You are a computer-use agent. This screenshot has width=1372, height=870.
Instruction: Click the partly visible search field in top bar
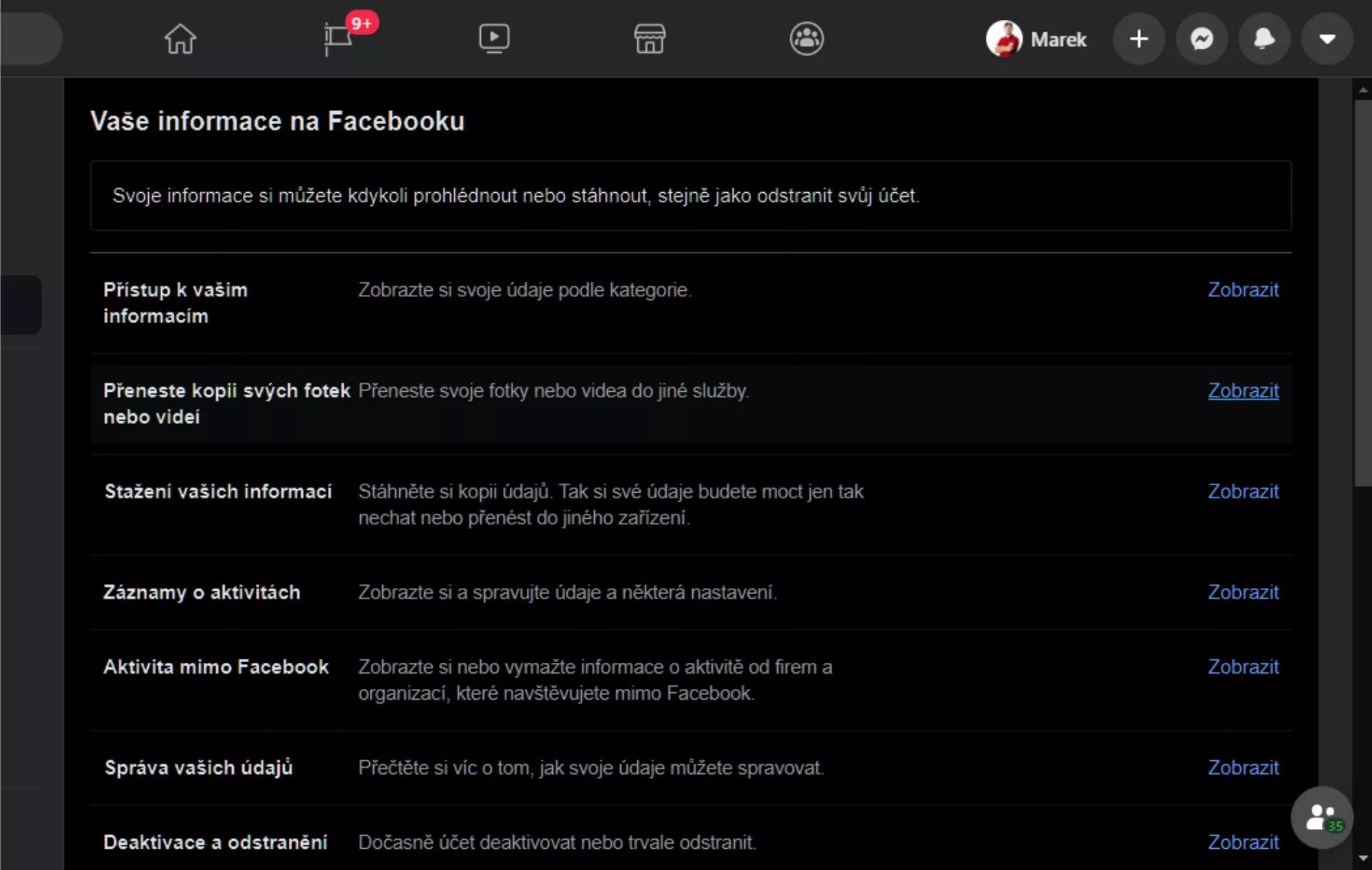pyautogui.click(x=31, y=38)
